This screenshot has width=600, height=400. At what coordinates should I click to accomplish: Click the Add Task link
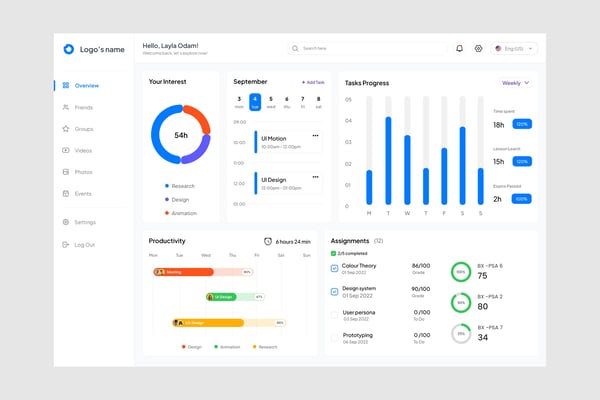pos(313,82)
